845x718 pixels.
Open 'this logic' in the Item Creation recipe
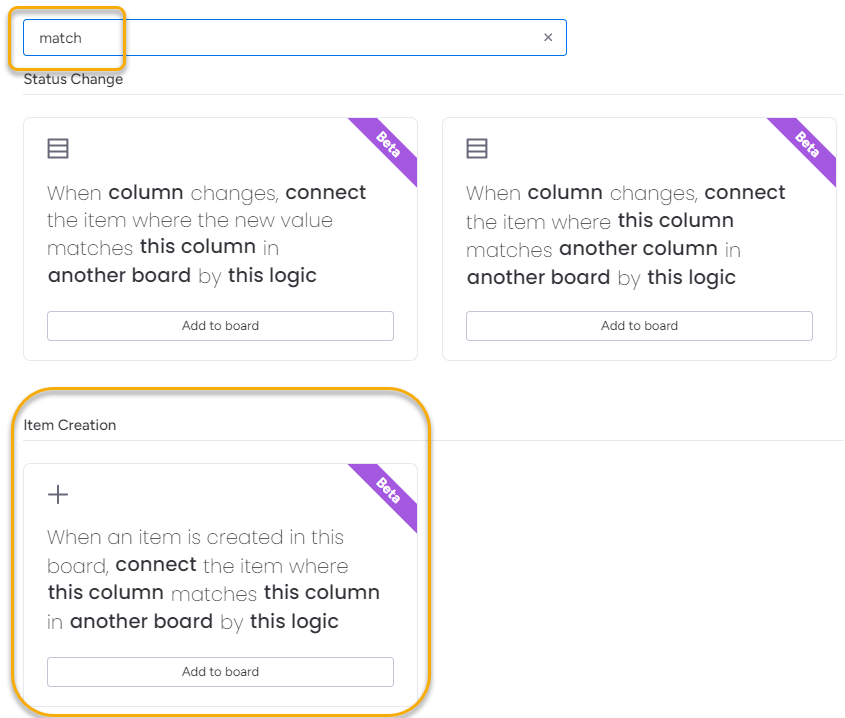tap(294, 621)
